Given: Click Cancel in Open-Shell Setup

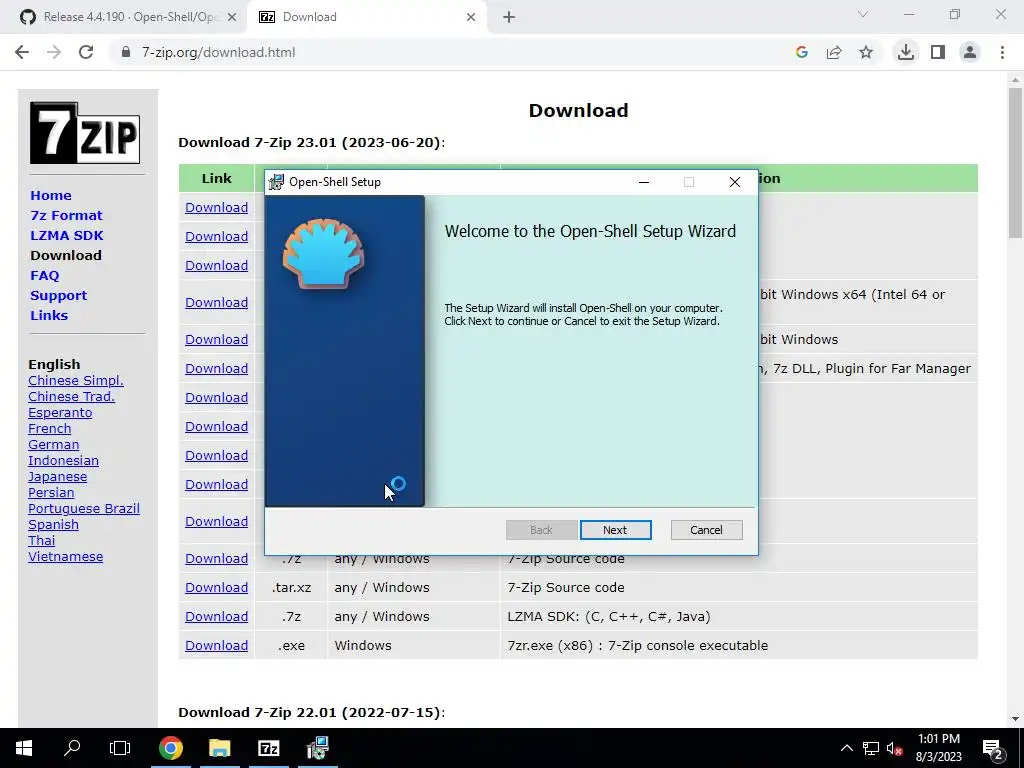Looking at the screenshot, I should 707,530.
